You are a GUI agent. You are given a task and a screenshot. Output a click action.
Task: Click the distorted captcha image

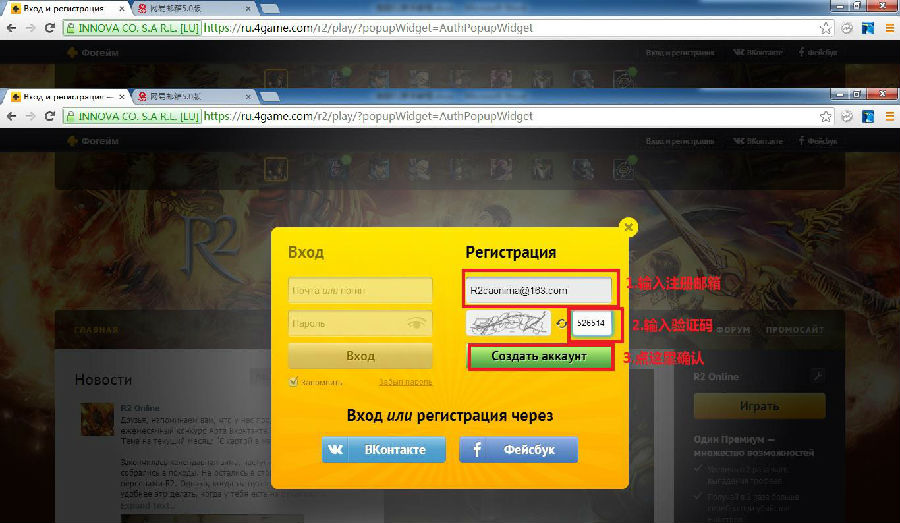click(x=508, y=324)
